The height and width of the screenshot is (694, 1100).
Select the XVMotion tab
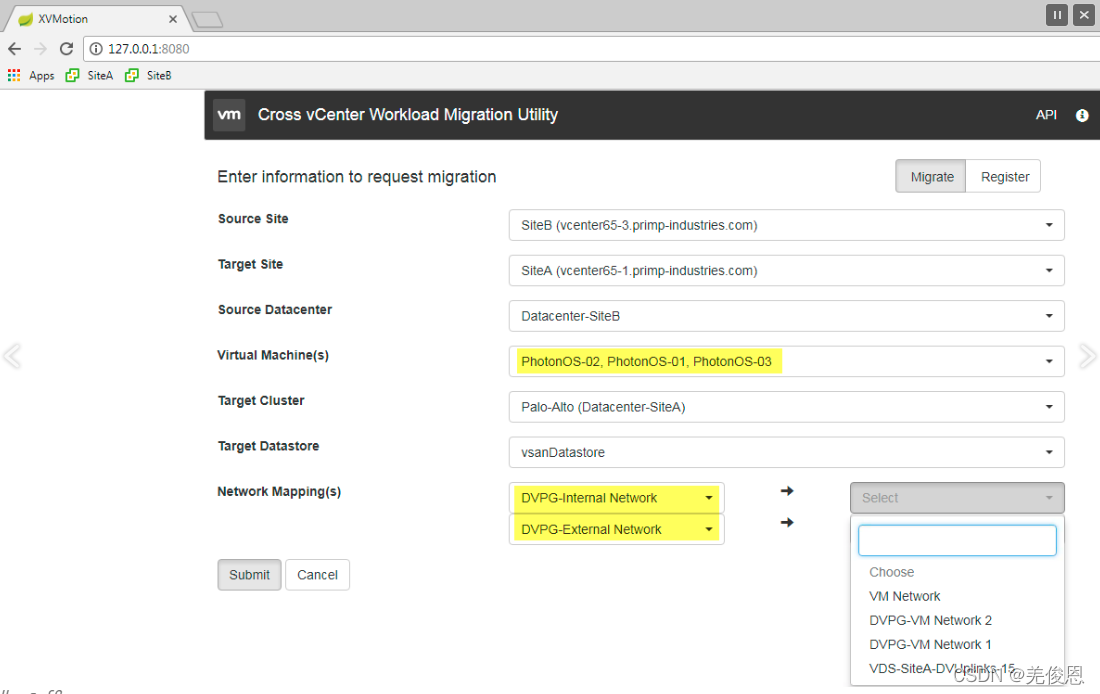click(96, 19)
